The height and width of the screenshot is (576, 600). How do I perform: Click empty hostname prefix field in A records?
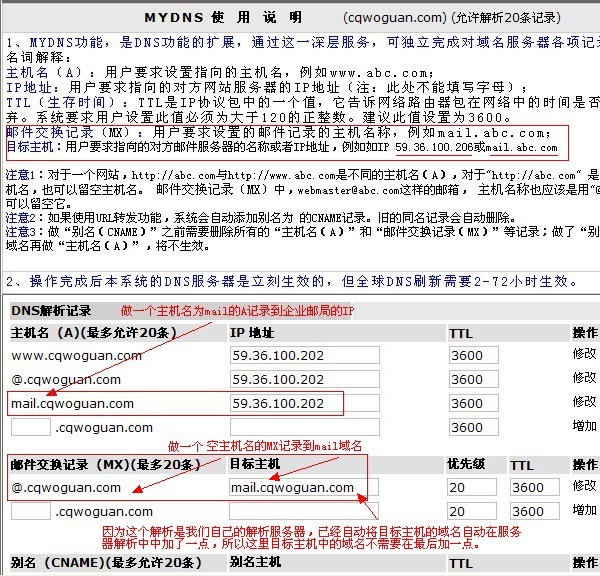(31, 427)
